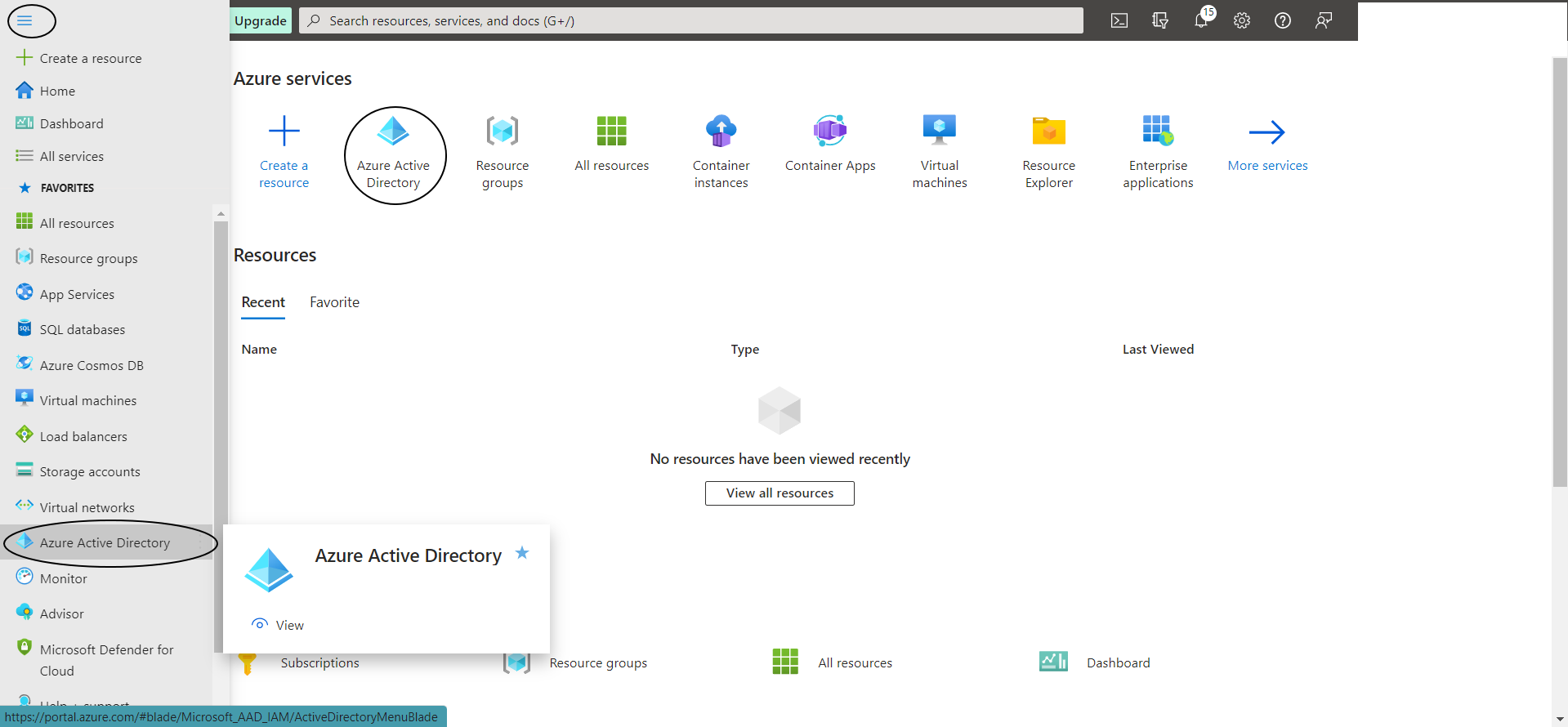
Task: Click the Upgrade button
Action: pos(261,20)
